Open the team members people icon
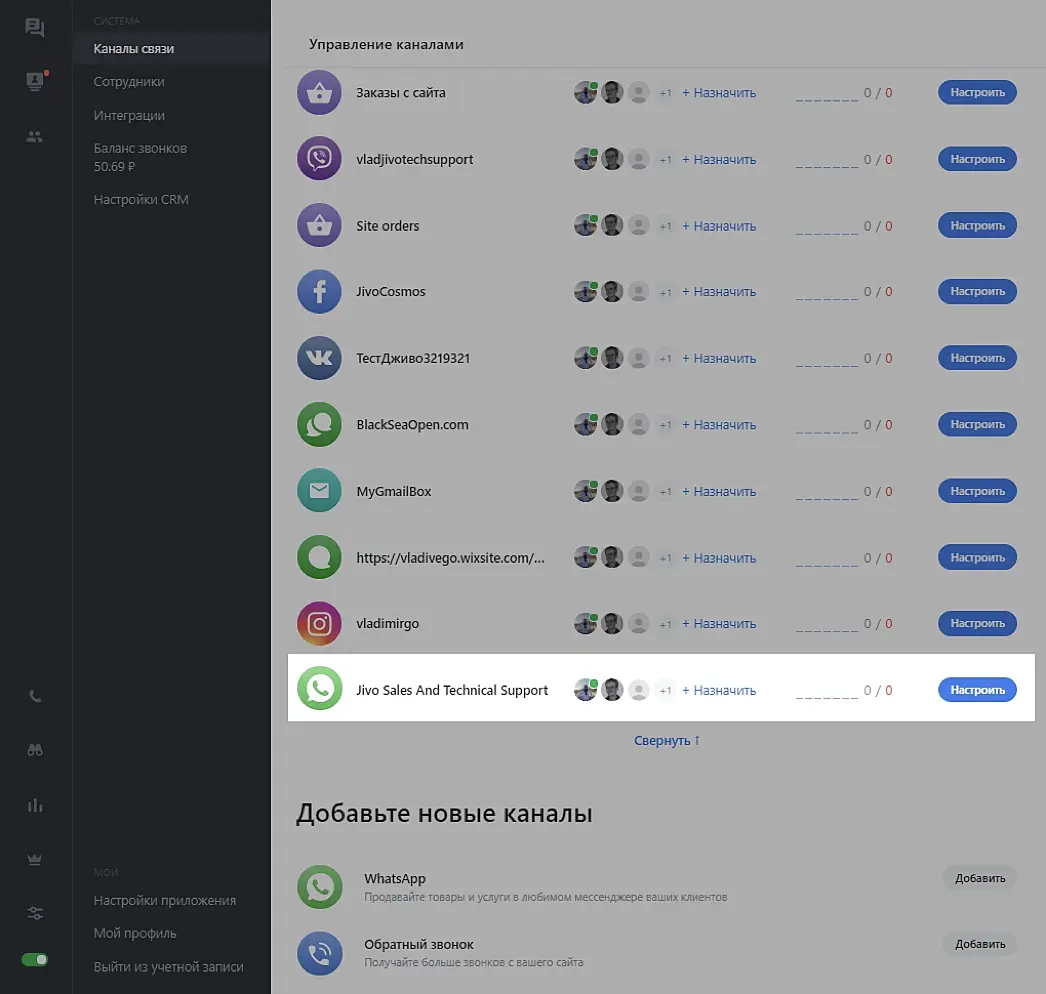 [x=35, y=137]
